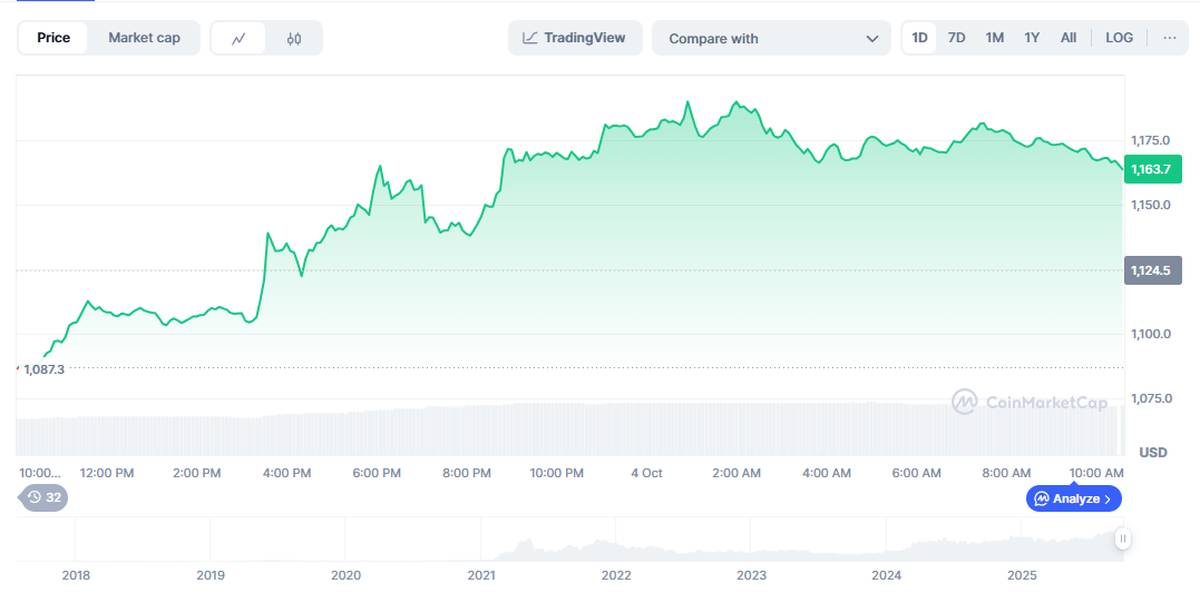The width and height of the screenshot is (1200, 603).
Task: Click the 4:00 PM time axis label
Action: (287, 472)
